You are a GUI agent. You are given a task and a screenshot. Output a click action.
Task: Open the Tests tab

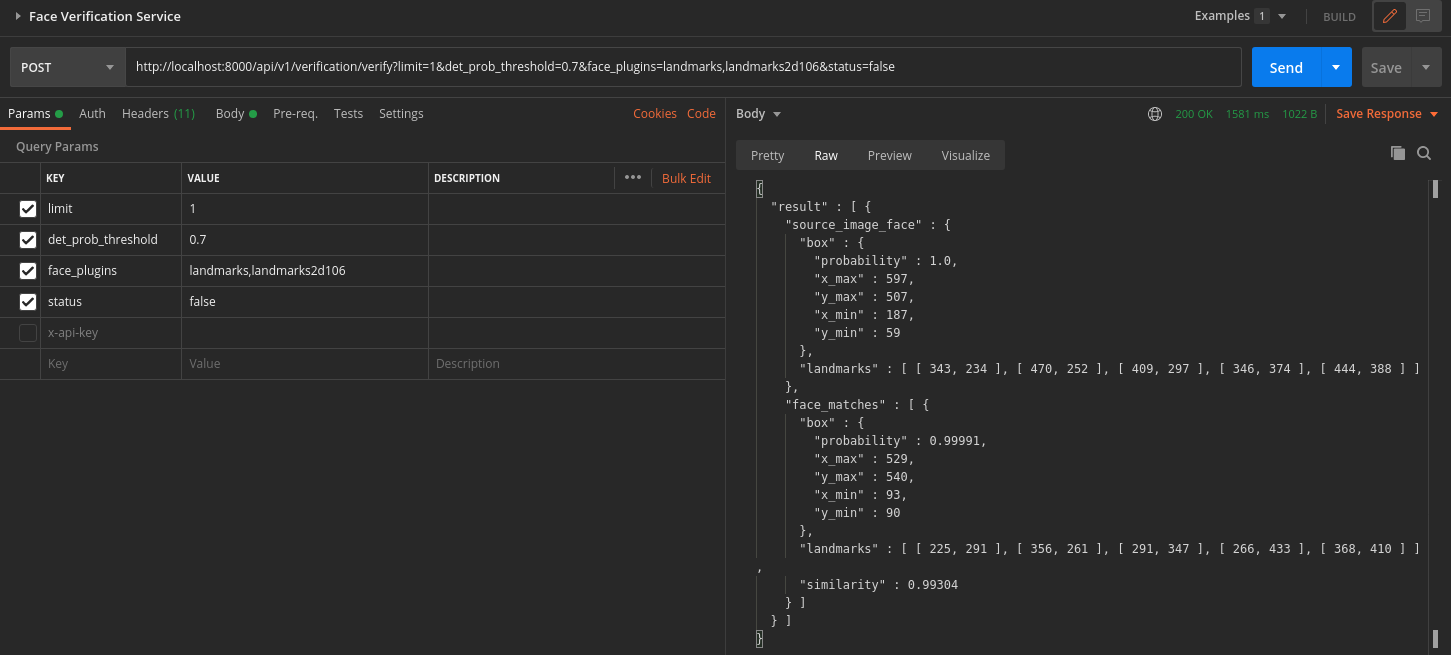(348, 113)
